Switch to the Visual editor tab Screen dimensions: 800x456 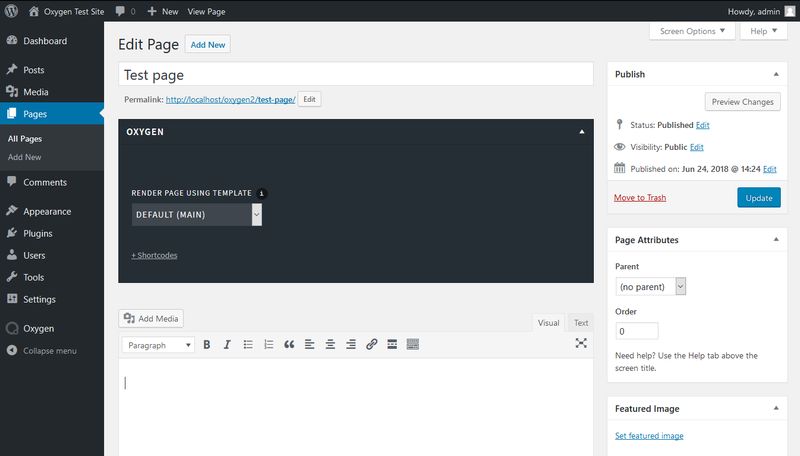pyautogui.click(x=548, y=323)
